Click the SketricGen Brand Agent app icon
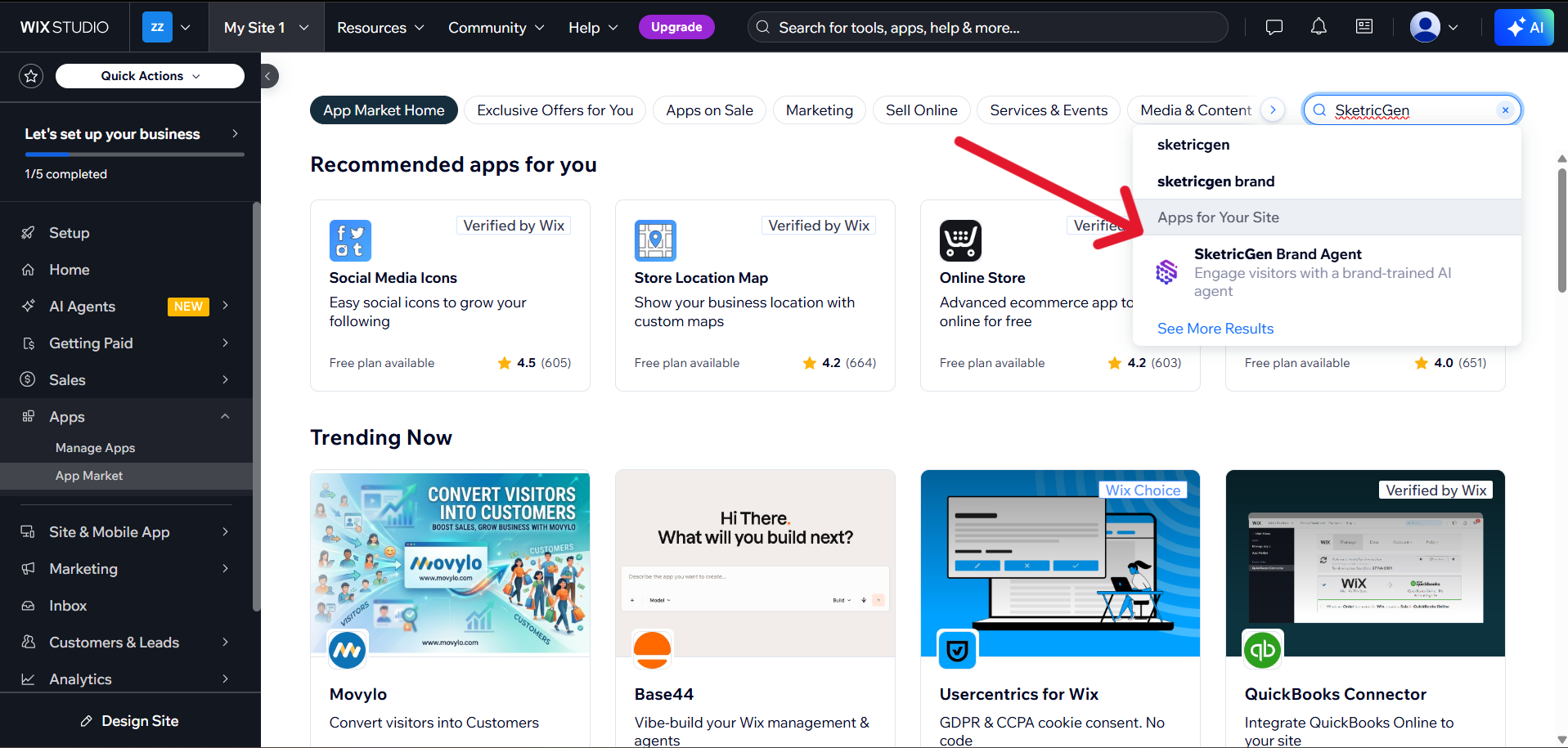The width and height of the screenshot is (1568, 748). (x=1166, y=272)
